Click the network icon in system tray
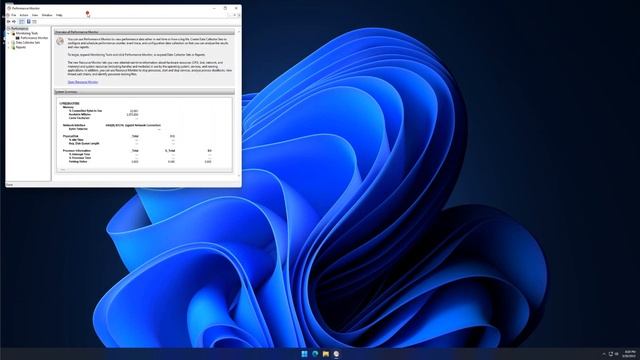Viewport: 640px width, 360px height. [611, 354]
